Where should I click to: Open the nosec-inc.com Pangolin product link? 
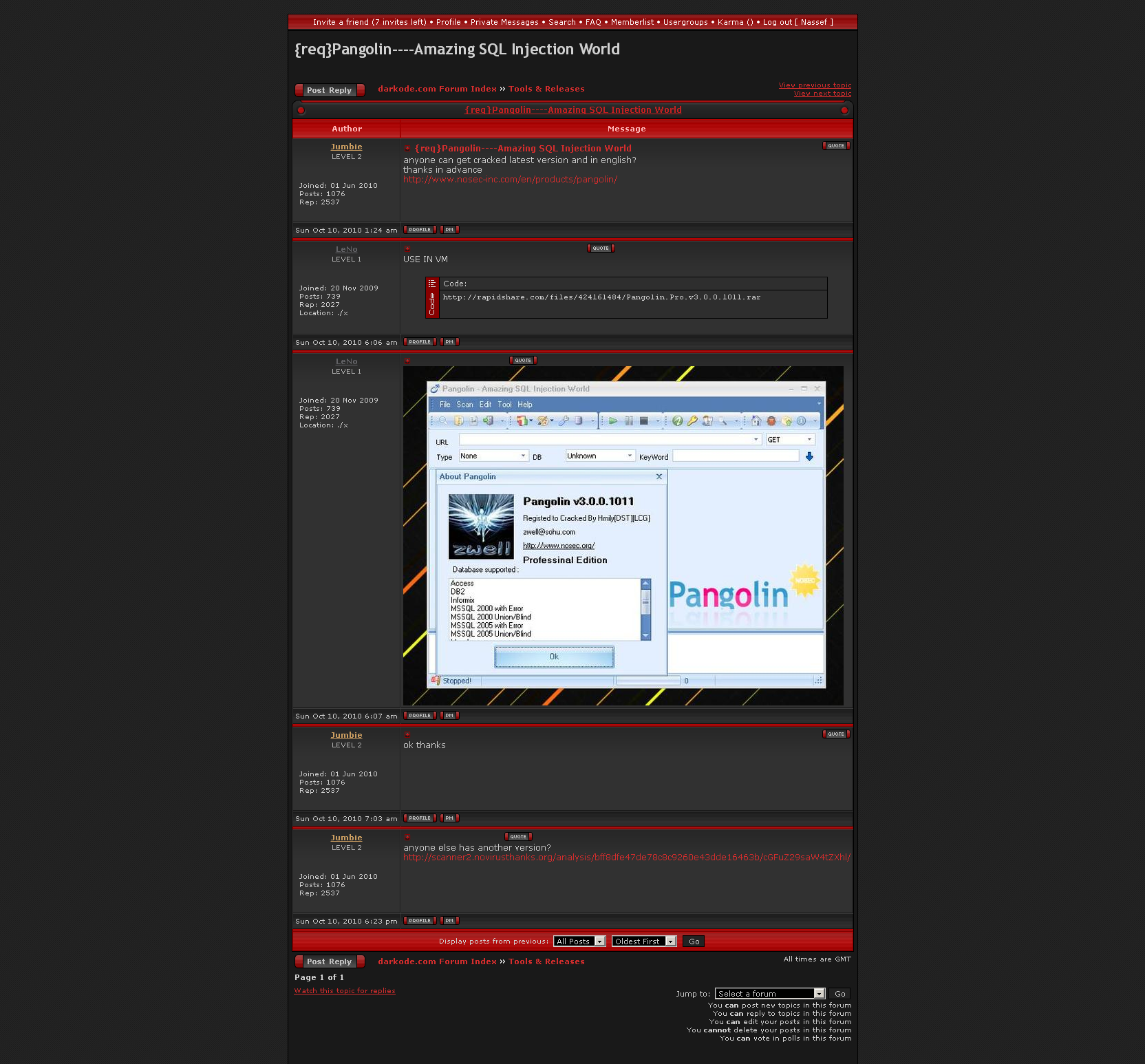pyautogui.click(x=510, y=180)
